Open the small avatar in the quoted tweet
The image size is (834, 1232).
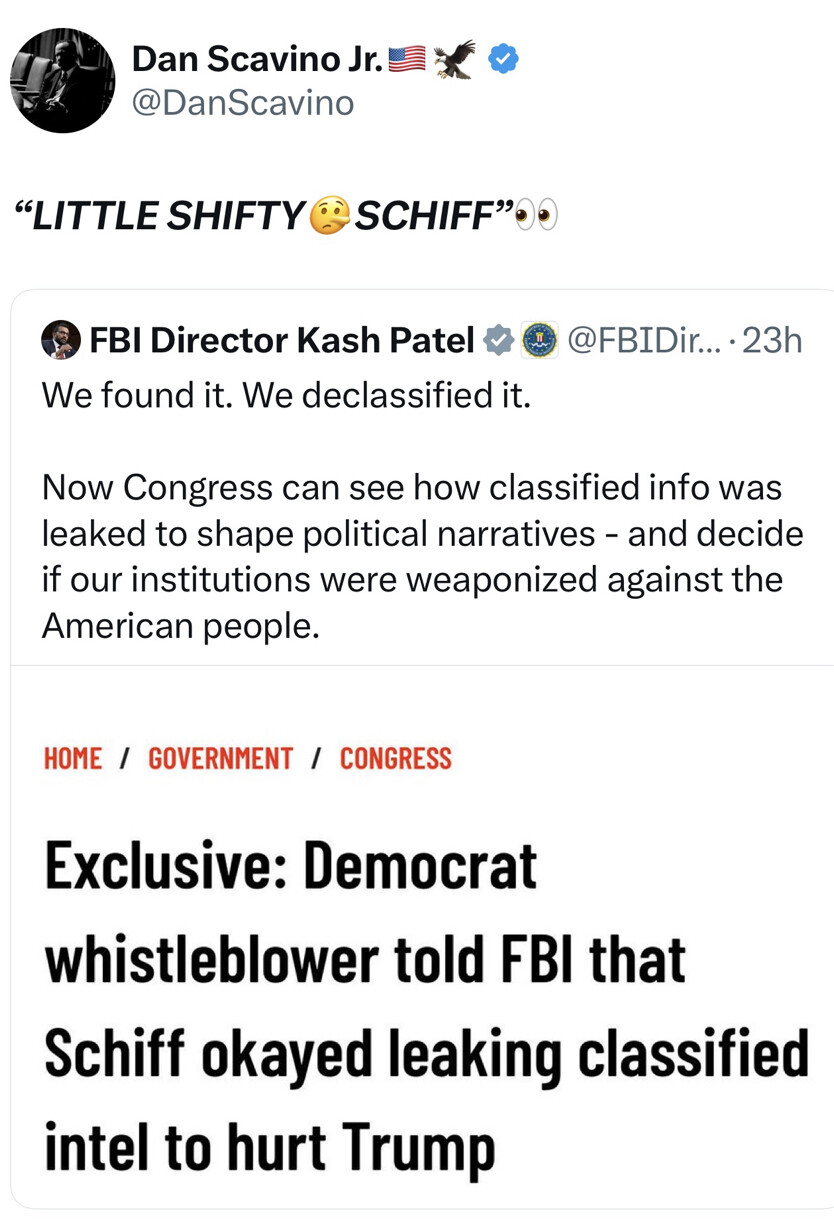(x=60, y=342)
